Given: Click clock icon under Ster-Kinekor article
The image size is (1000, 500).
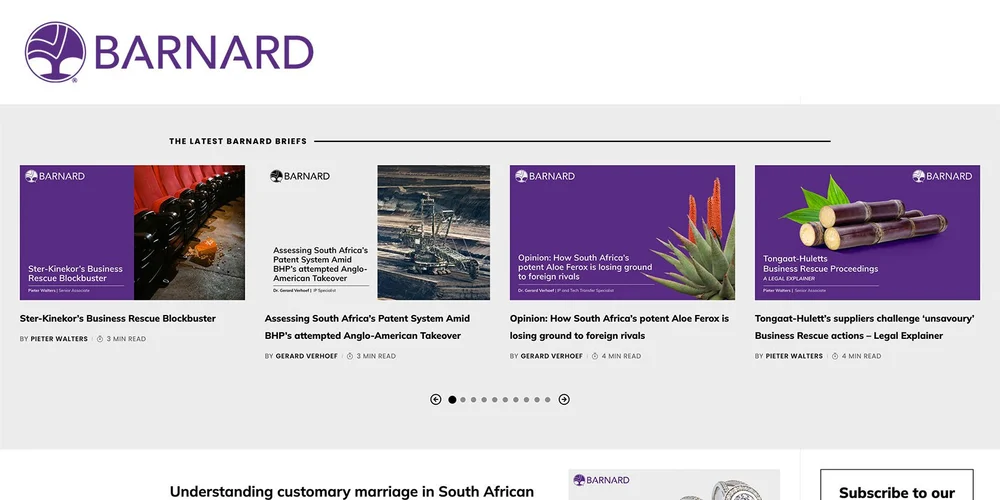Looking at the screenshot, I should [x=100, y=339].
